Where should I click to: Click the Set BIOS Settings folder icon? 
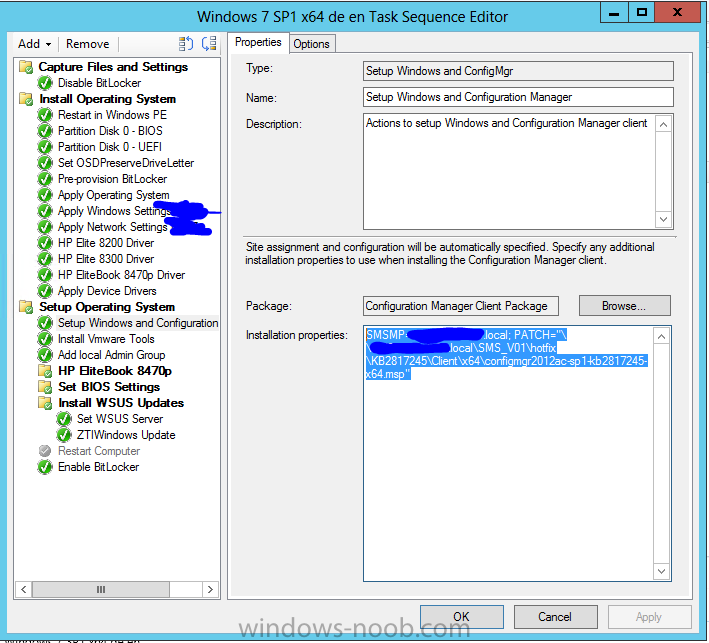pyautogui.click(x=45, y=387)
